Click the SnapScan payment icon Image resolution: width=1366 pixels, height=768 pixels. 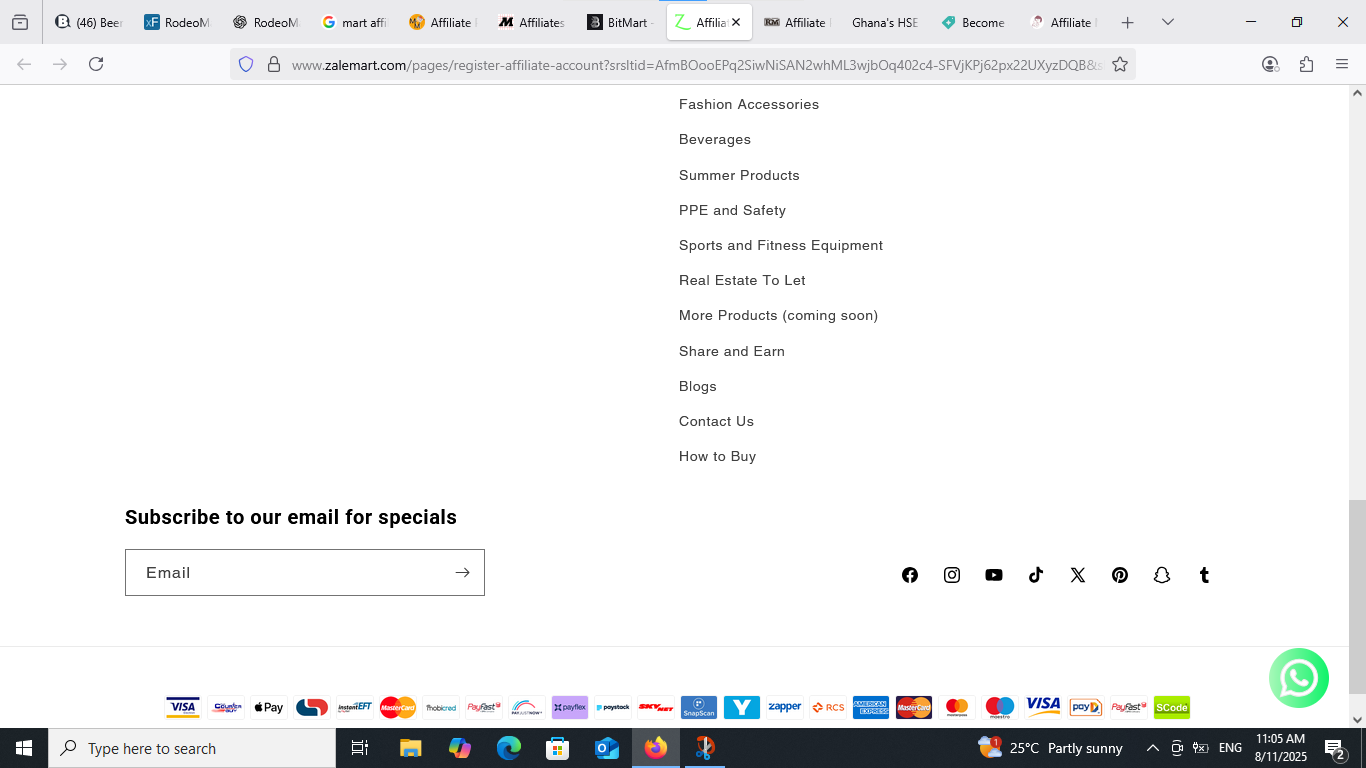pyautogui.click(x=699, y=707)
